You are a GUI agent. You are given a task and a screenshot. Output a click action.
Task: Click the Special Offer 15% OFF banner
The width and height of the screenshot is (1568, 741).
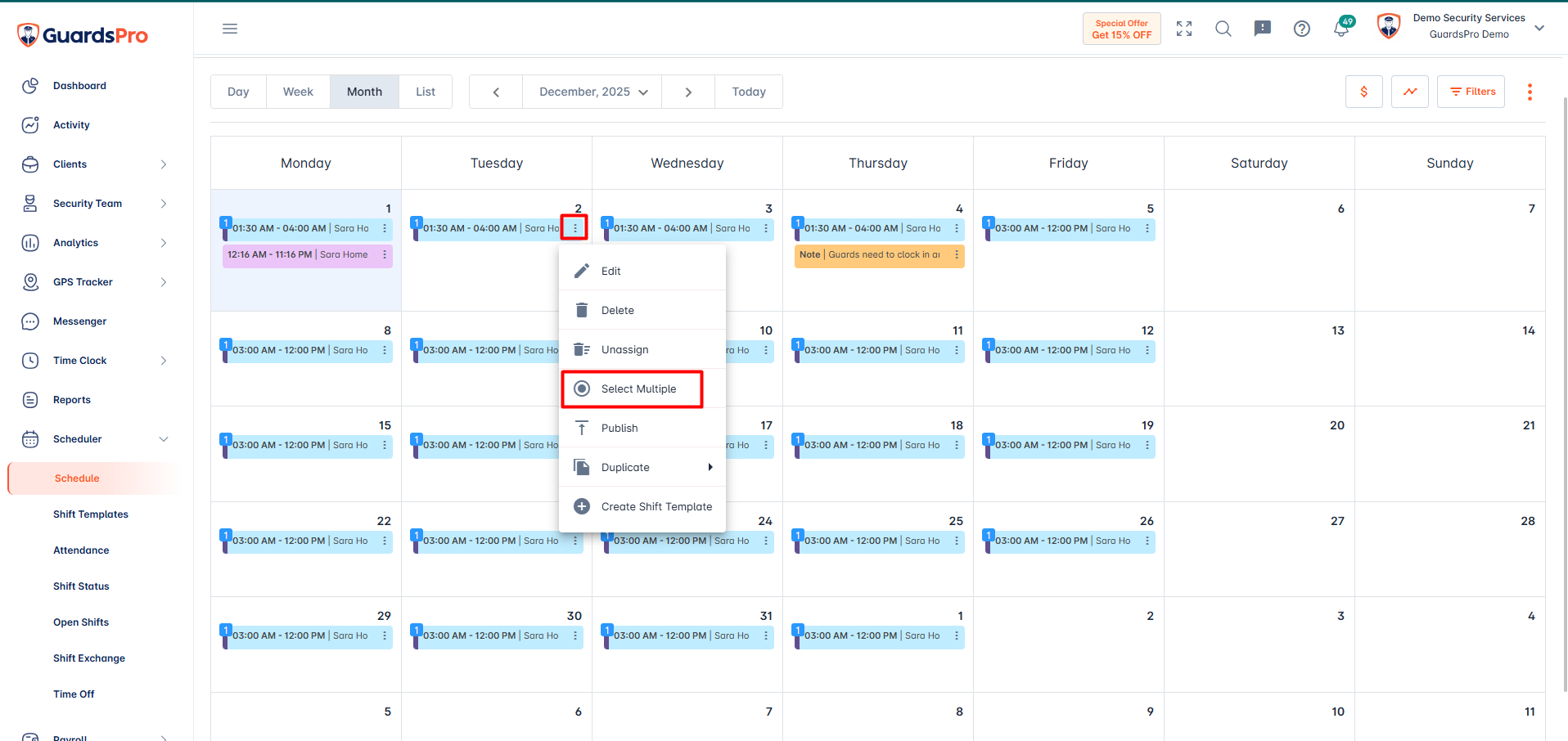(x=1122, y=29)
